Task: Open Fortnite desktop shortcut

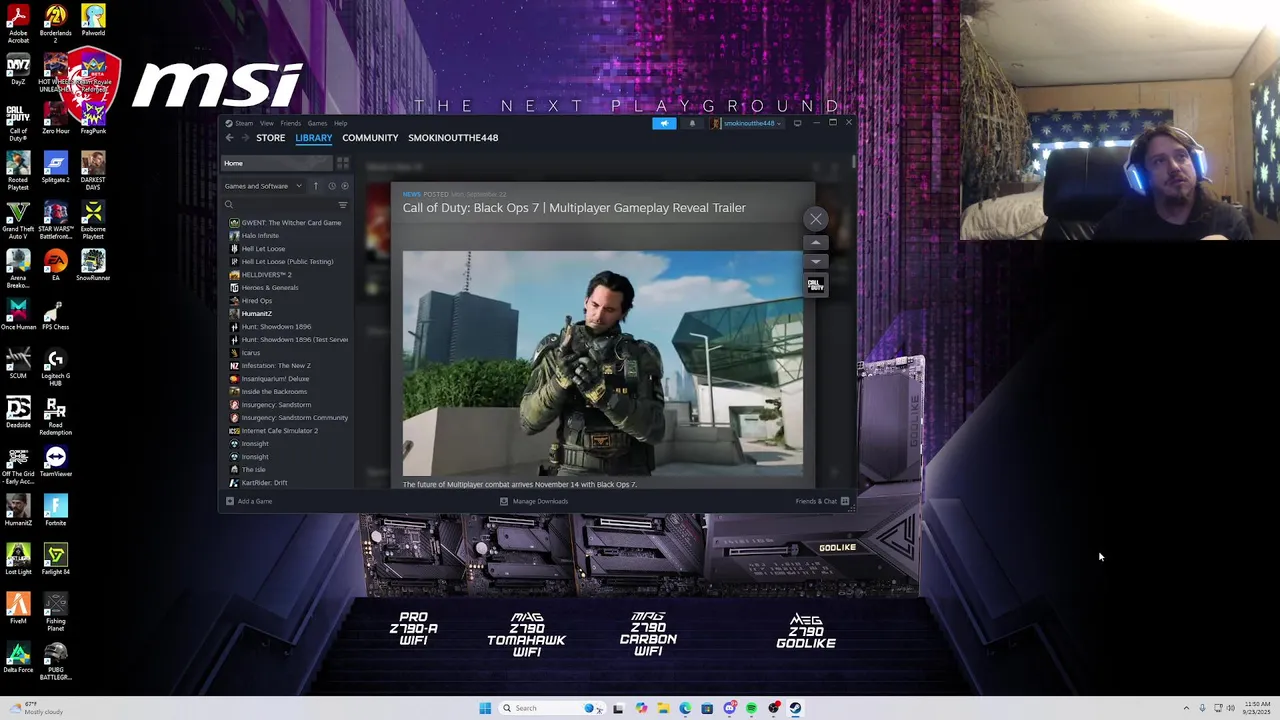Action: [x=56, y=512]
